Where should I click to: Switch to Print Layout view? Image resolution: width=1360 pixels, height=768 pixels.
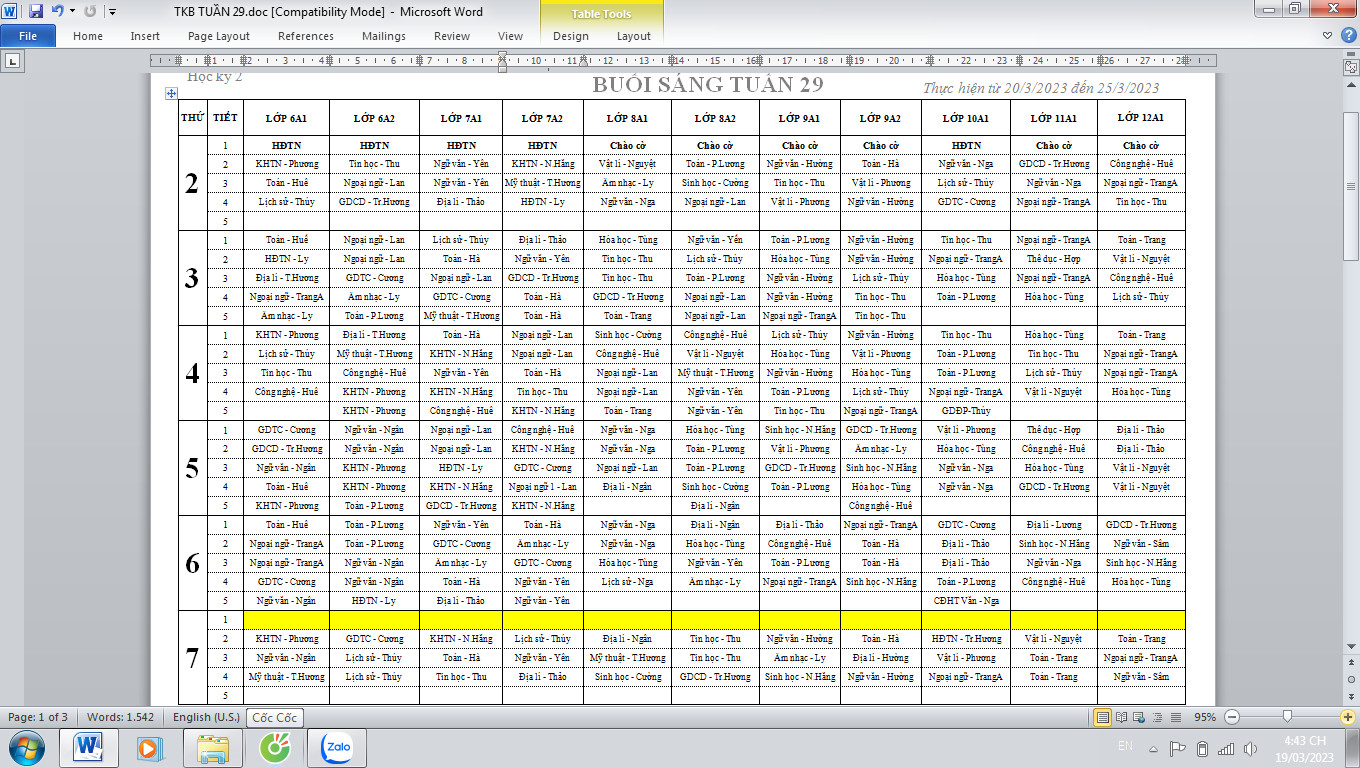(1103, 717)
